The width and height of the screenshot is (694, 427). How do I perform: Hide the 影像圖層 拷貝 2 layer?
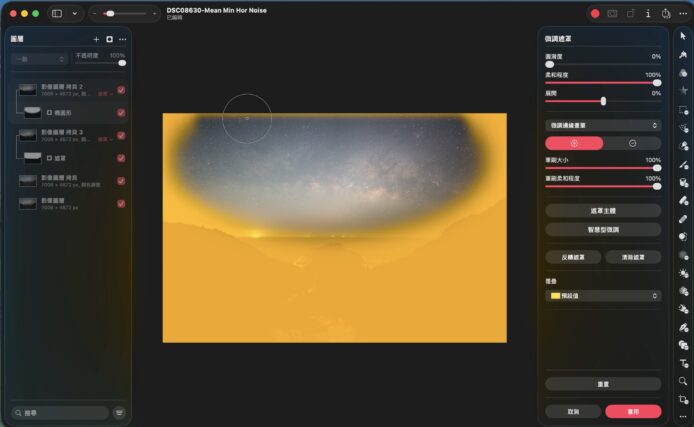121,90
